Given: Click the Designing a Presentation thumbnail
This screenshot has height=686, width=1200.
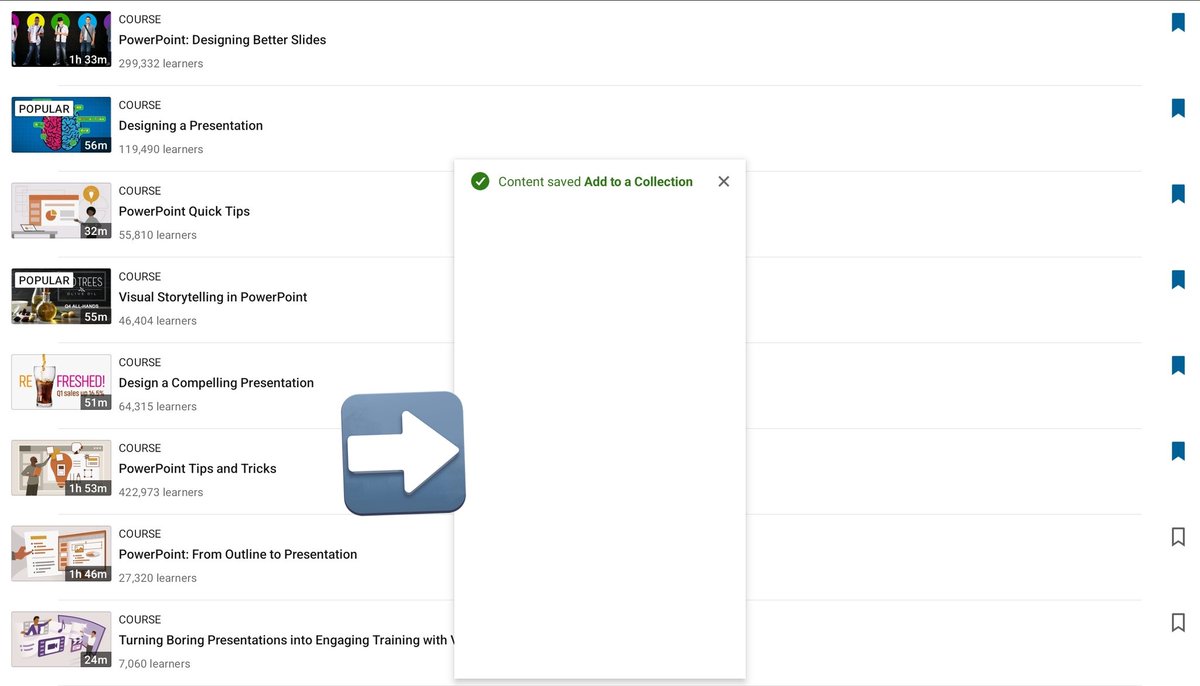Looking at the screenshot, I should click(61, 125).
